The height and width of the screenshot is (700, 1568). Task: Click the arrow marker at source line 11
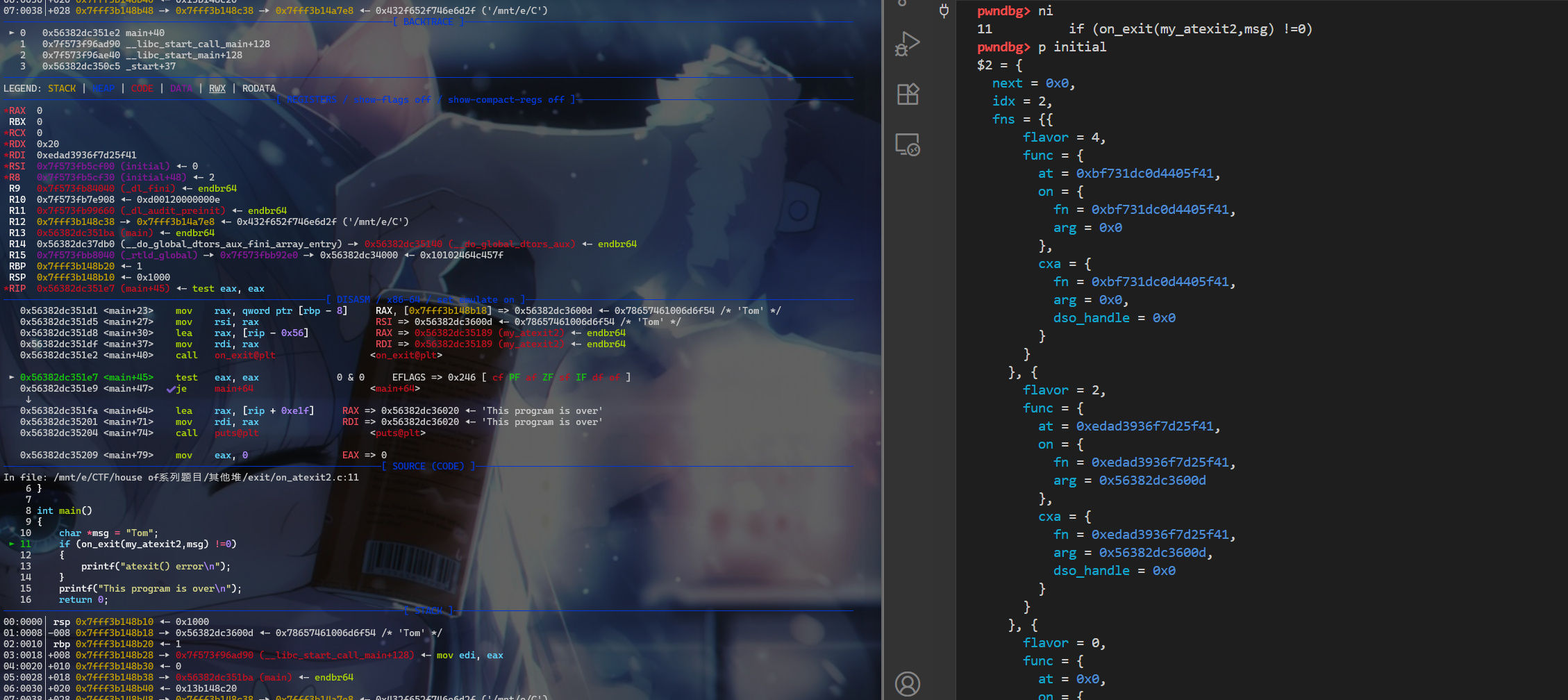[12, 544]
